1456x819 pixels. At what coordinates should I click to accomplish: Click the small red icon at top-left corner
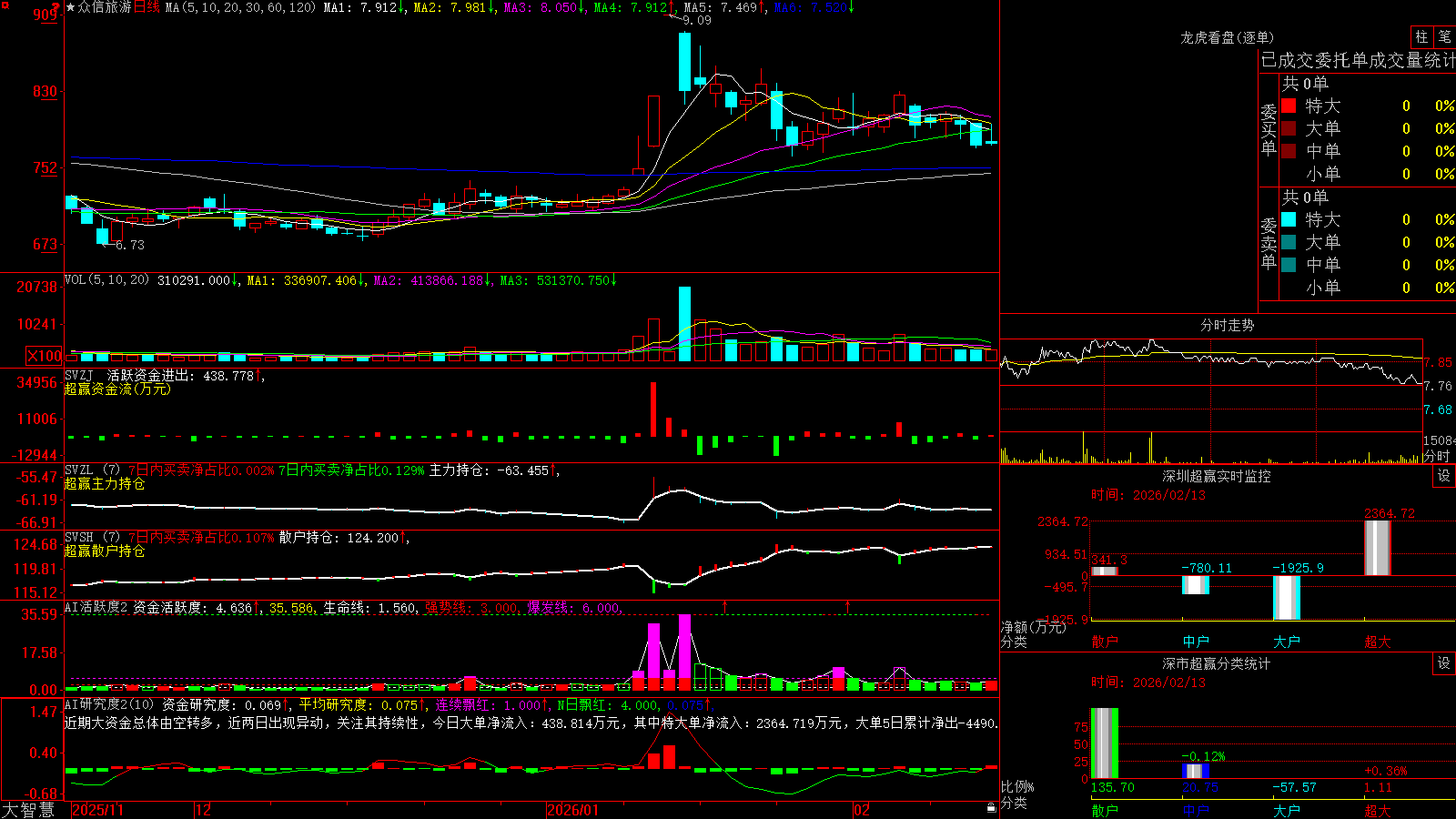(x=5, y=5)
